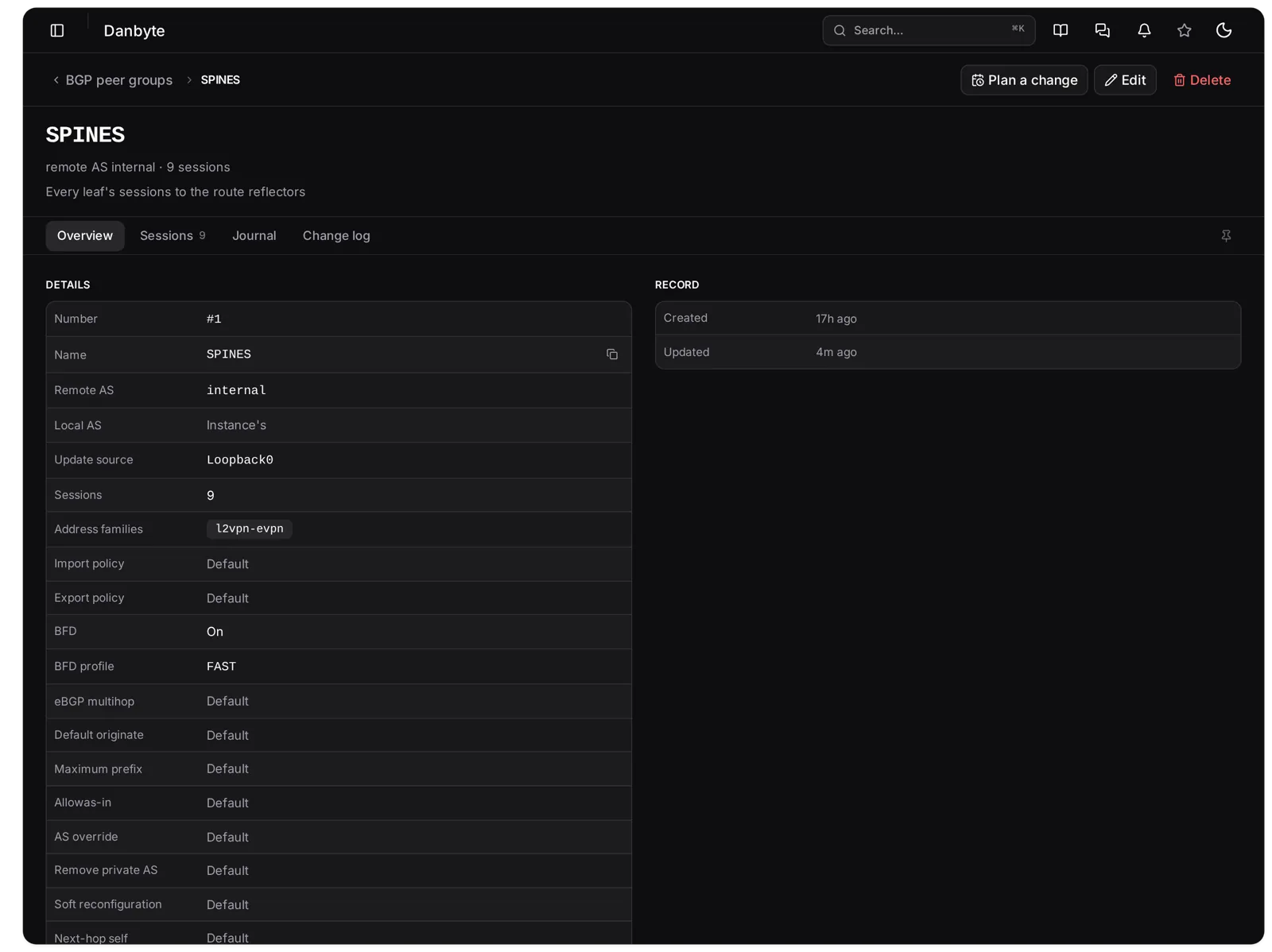Open the notifications bell

click(1144, 30)
